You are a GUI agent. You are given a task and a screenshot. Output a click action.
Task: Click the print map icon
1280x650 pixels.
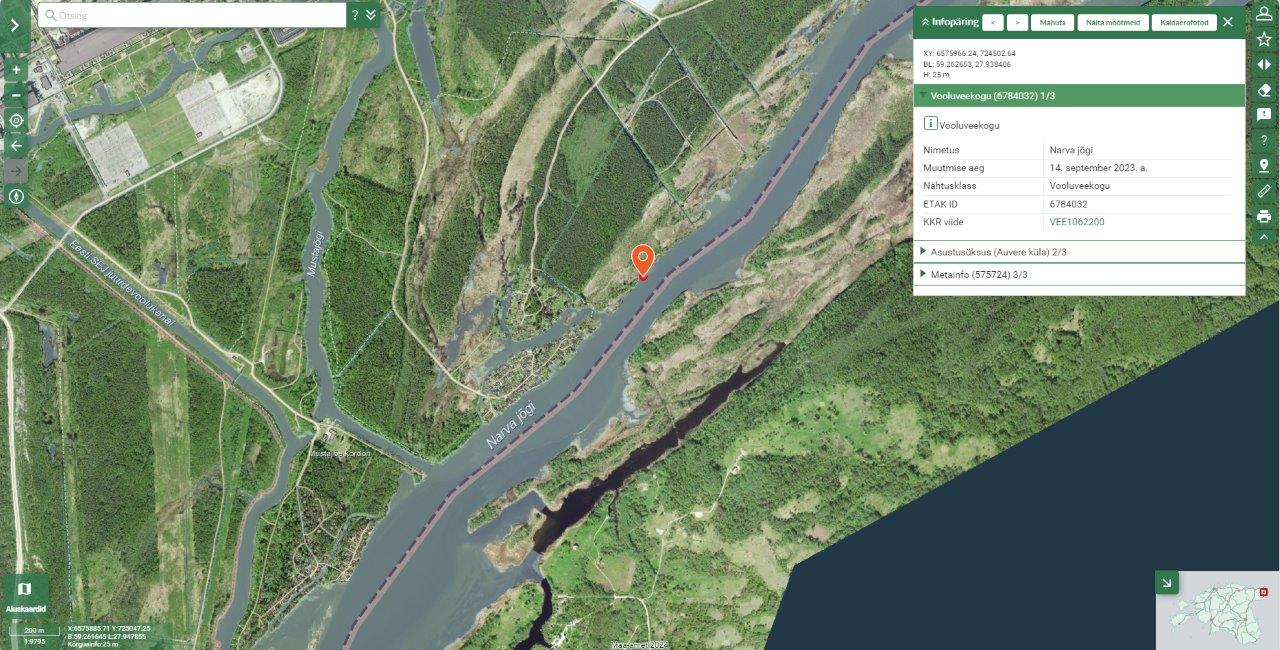(1264, 216)
